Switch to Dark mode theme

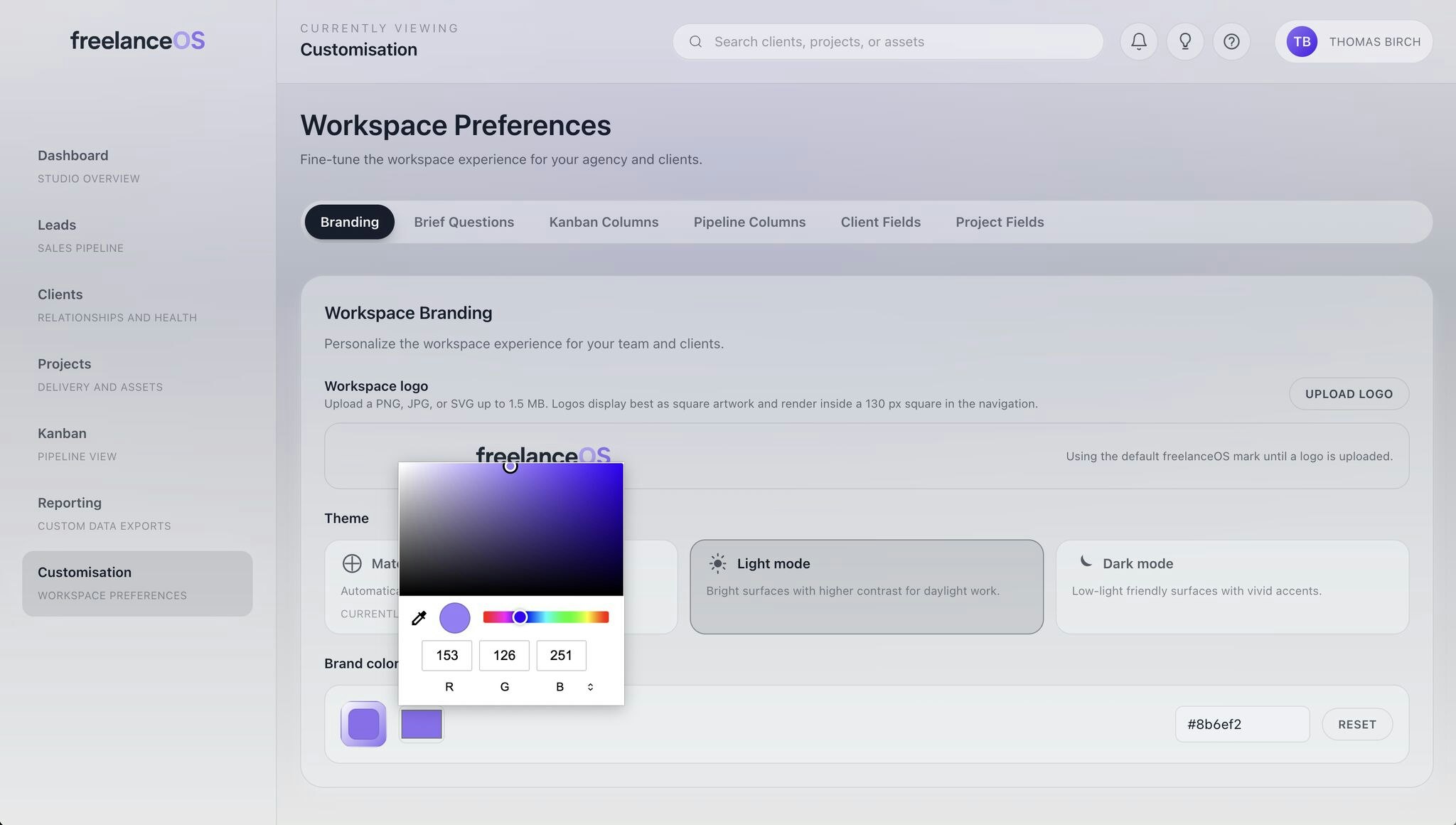coord(1231,587)
